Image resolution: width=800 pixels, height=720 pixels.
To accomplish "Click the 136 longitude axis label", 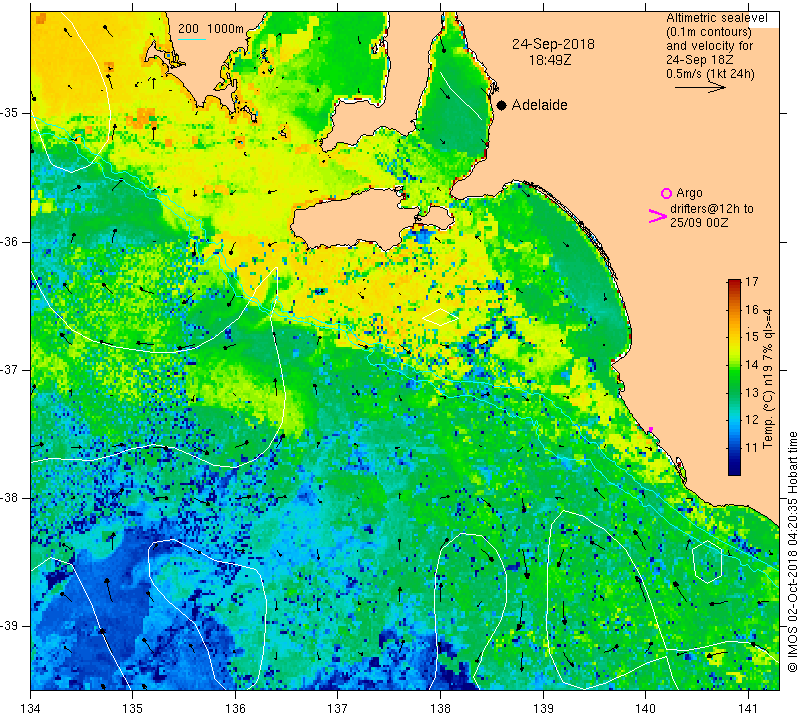I will (235, 708).
